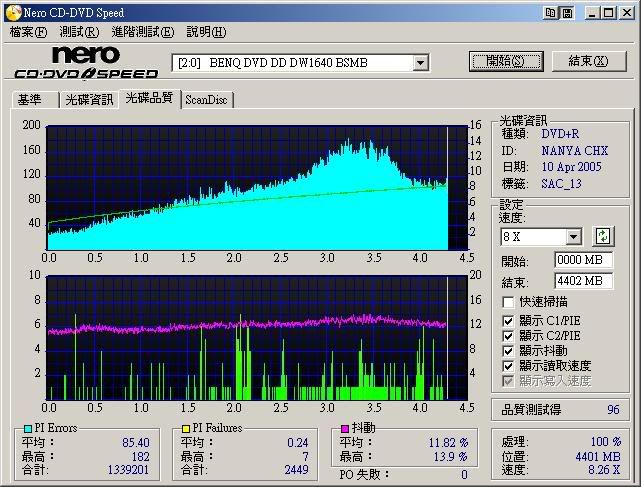This screenshot has width=641, height=487.
Task: Click the PI Errors average 85.40 value
Action: 136,443
